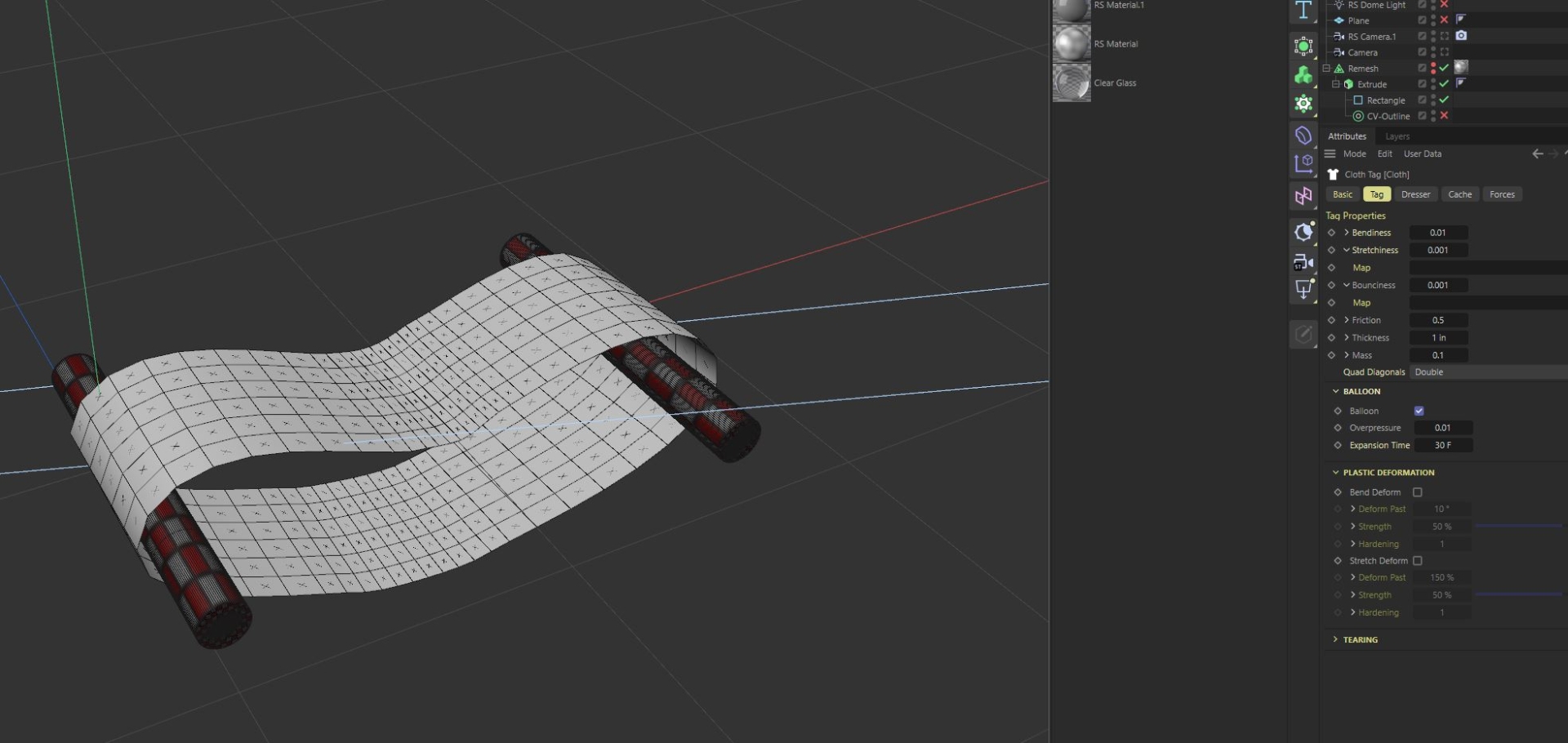Enable the Bend Deform checkbox
Image resolution: width=1568 pixels, height=743 pixels.
[x=1418, y=492]
